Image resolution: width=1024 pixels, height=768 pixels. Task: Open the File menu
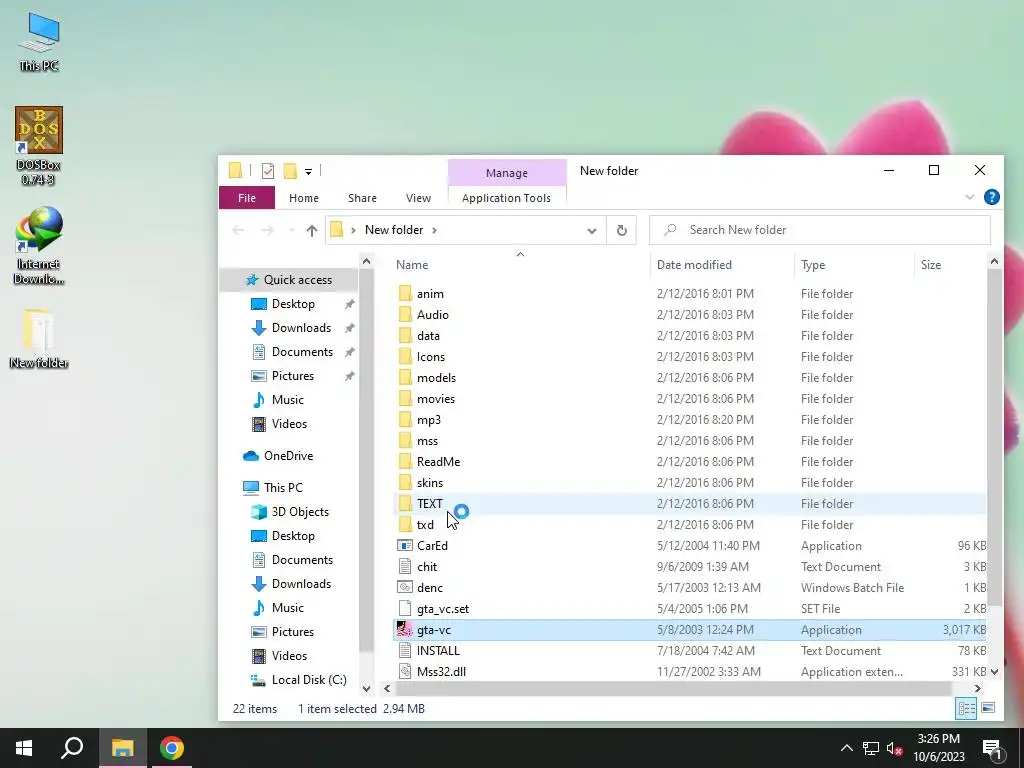tap(247, 198)
